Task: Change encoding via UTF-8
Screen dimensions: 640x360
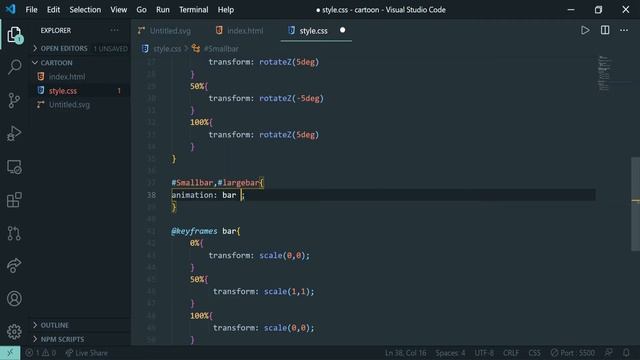Action: coord(484,353)
